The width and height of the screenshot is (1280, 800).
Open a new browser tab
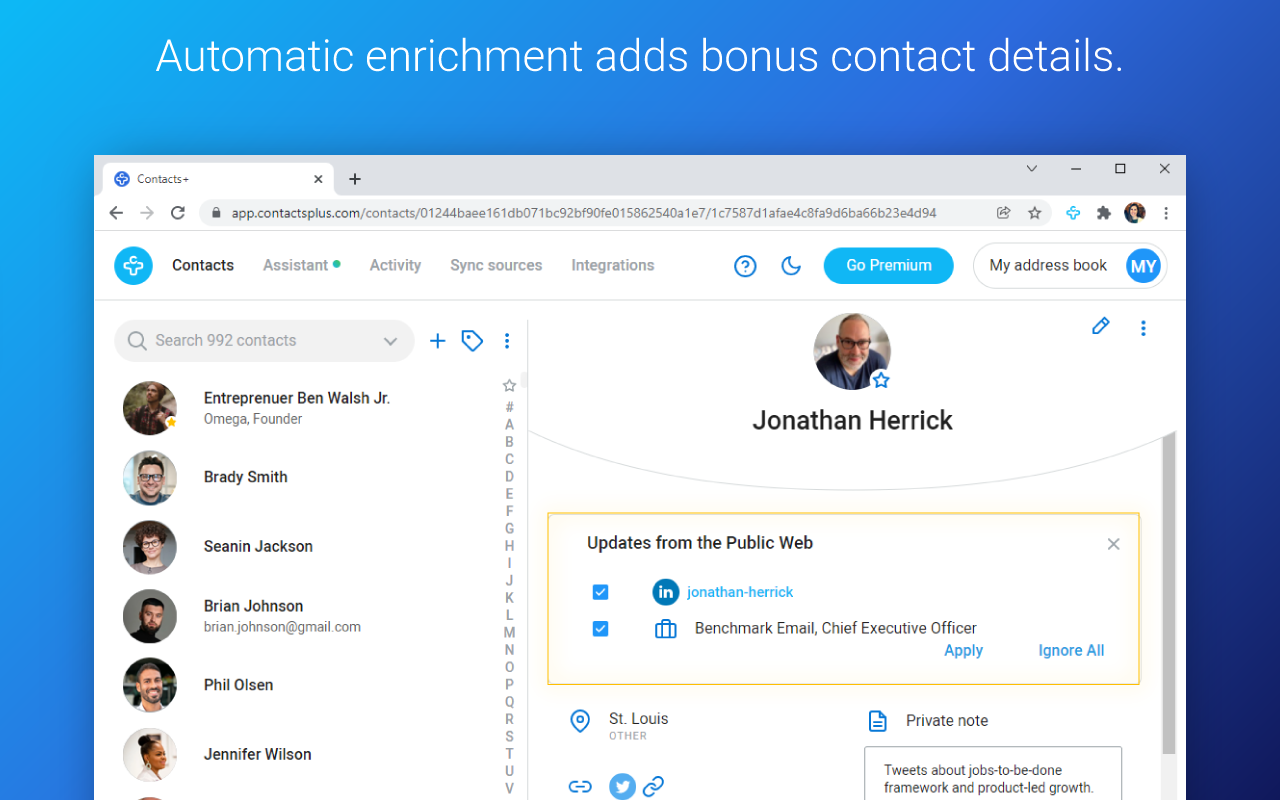(355, 179)
